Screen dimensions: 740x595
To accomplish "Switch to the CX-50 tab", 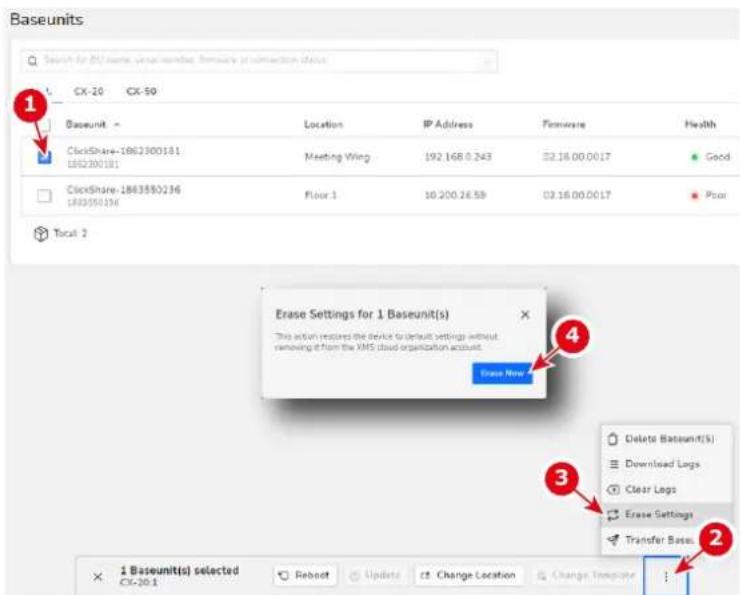I will [141, 91].
